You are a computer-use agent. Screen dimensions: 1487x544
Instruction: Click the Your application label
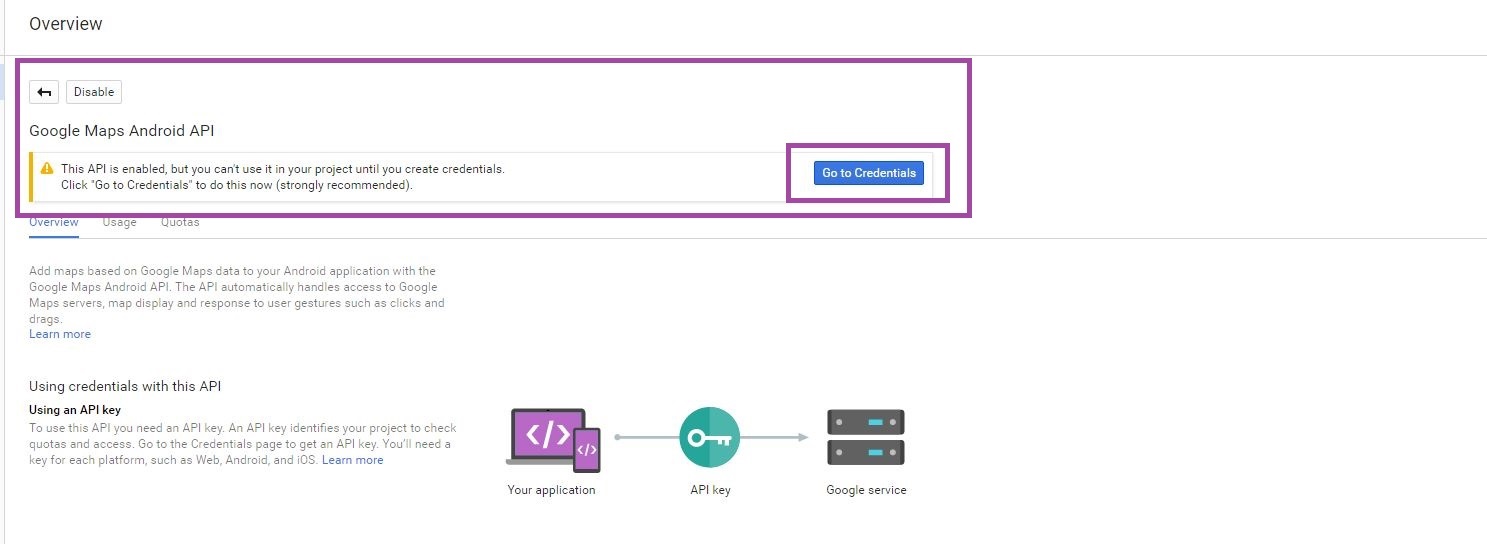tap(551, 490)
